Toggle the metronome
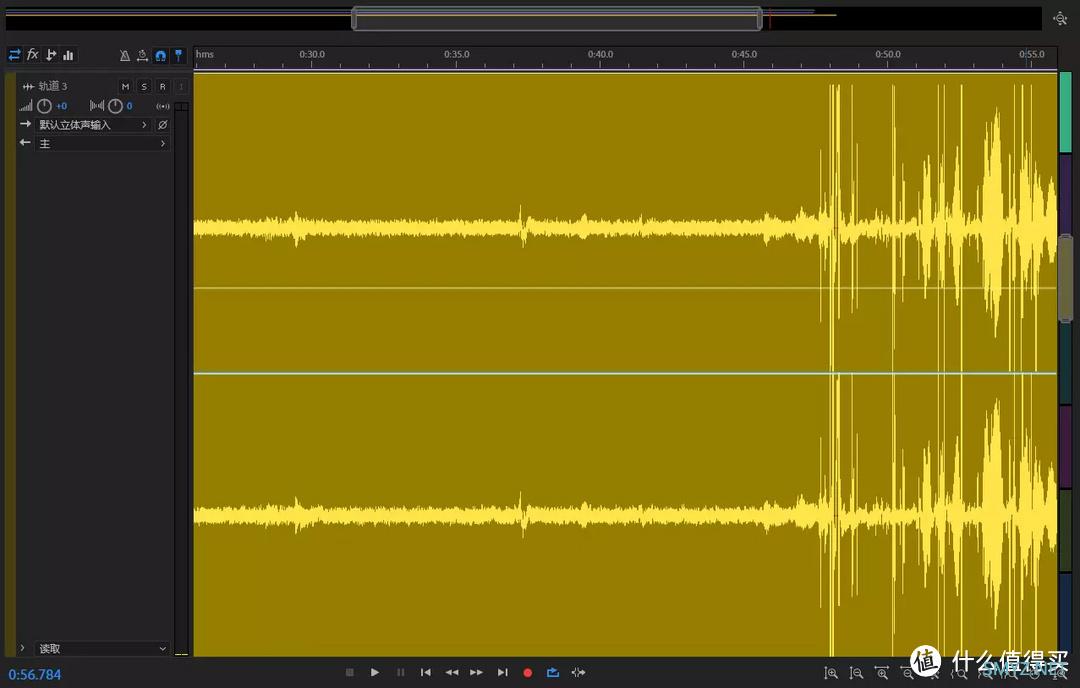Image resolution: width=1080 pixels, height=688 pixels. tap(125, 56)
